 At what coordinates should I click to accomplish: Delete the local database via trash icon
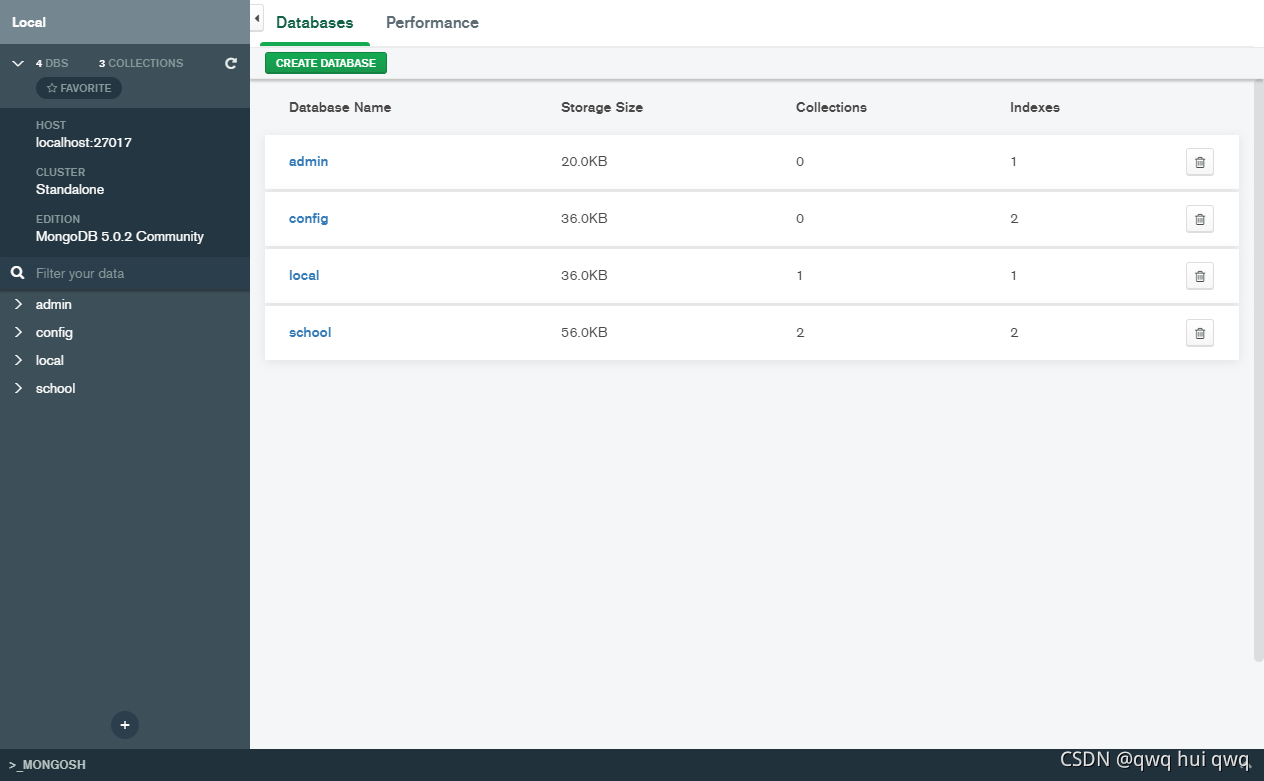pos(1200,276)
